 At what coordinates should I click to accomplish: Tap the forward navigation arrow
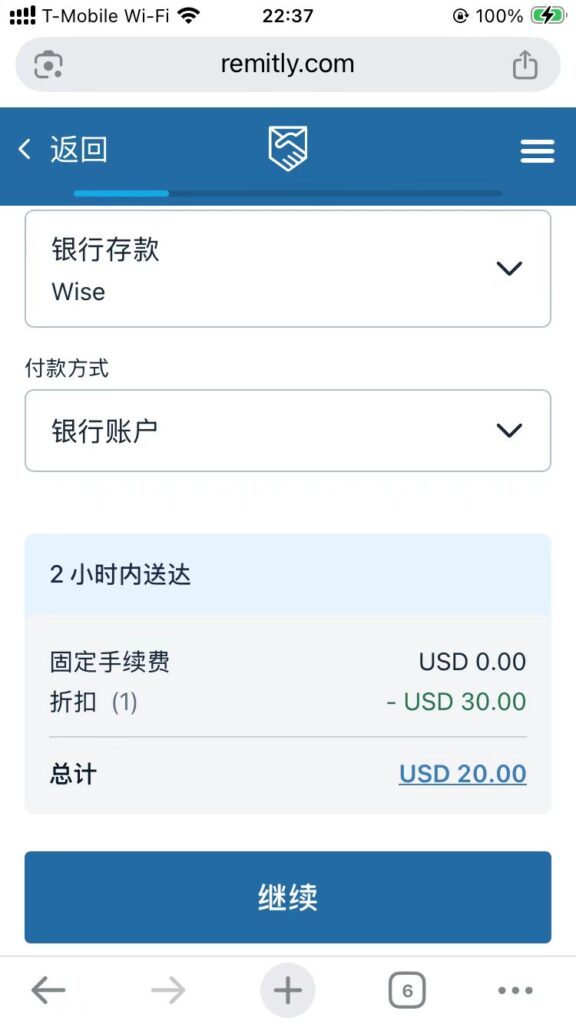click(x=168, y=990)
